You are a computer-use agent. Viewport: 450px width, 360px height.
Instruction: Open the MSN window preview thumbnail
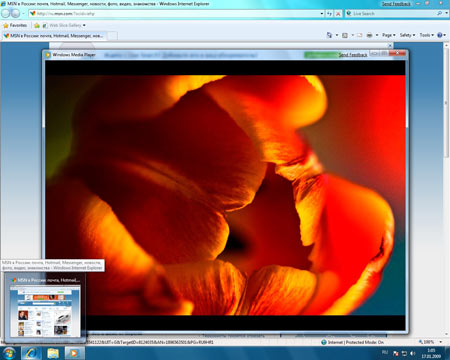coord(45,310)
